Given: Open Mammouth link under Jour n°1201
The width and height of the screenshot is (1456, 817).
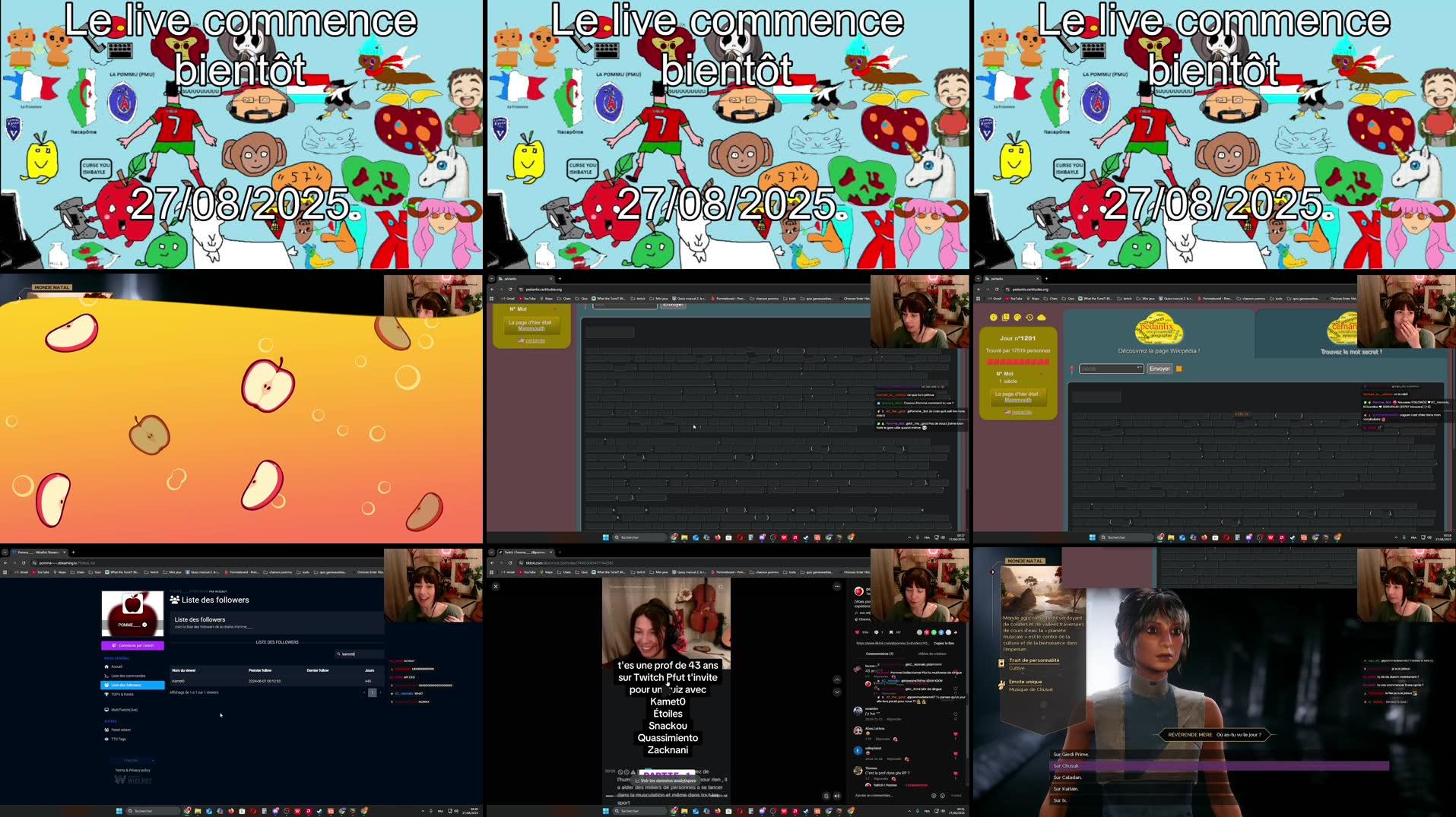Looking at the screenshot, I should (x=1017, y=400).
